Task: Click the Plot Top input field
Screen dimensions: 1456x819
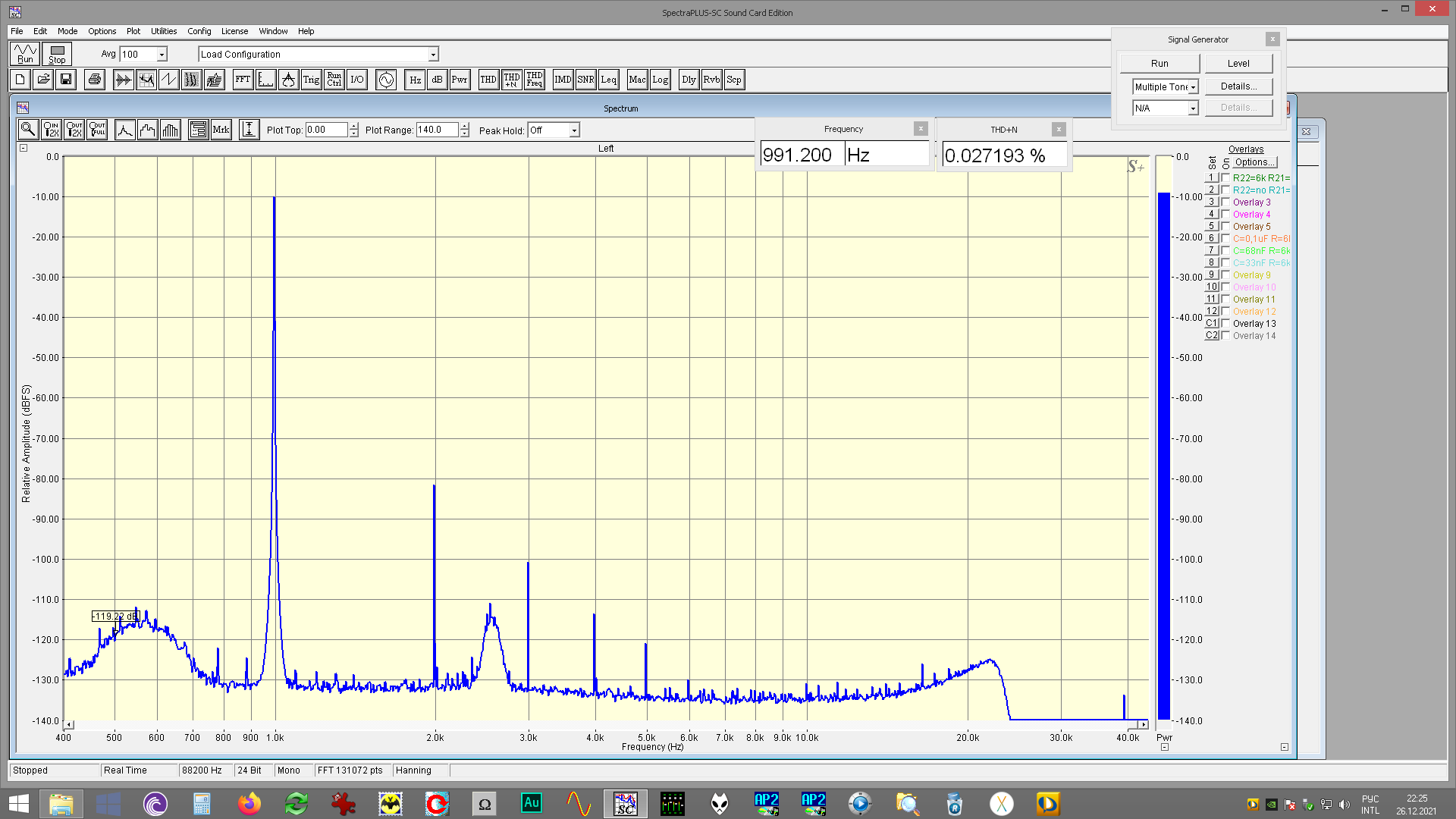Action: (x=327, y=130)
